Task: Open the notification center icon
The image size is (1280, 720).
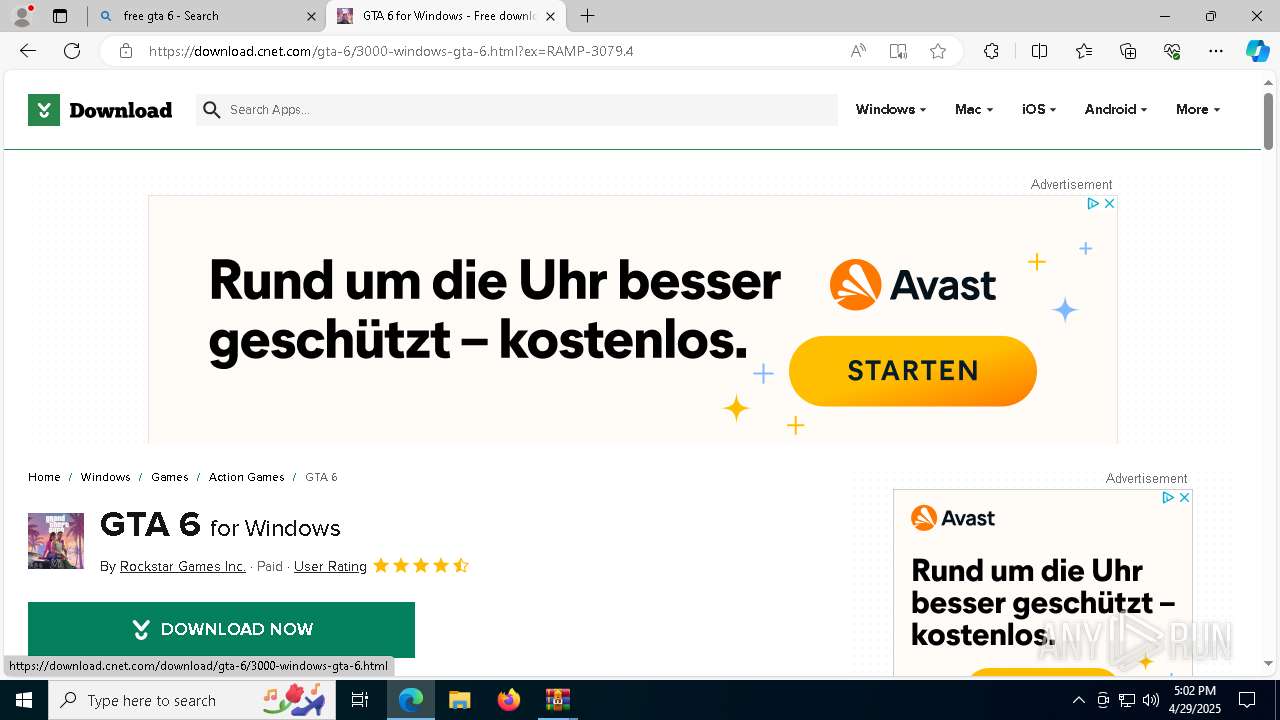Action: (1247, 700)
